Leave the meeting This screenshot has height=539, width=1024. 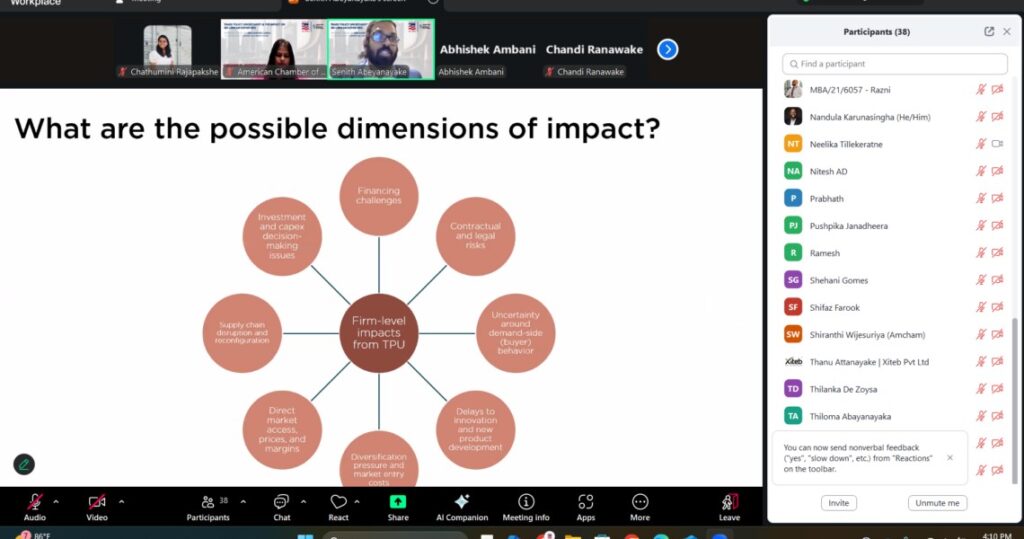729,507
